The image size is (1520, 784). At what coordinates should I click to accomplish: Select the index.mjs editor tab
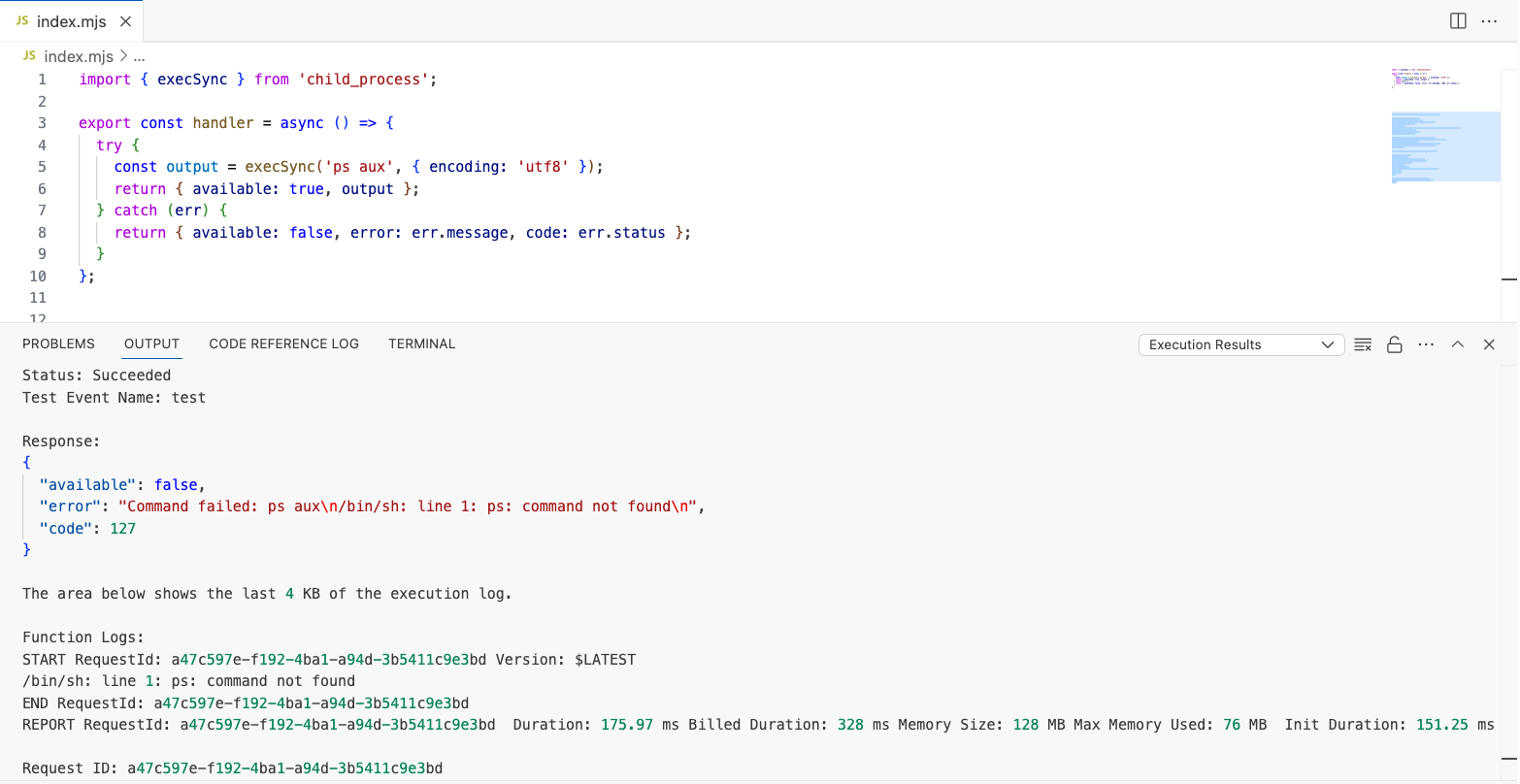point(71,21)
